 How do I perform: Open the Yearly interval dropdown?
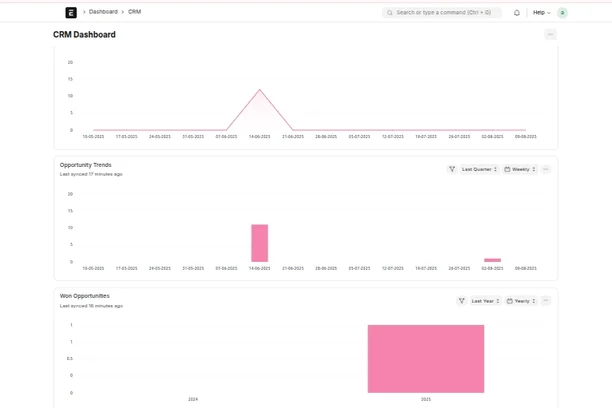tap(521, 301)
